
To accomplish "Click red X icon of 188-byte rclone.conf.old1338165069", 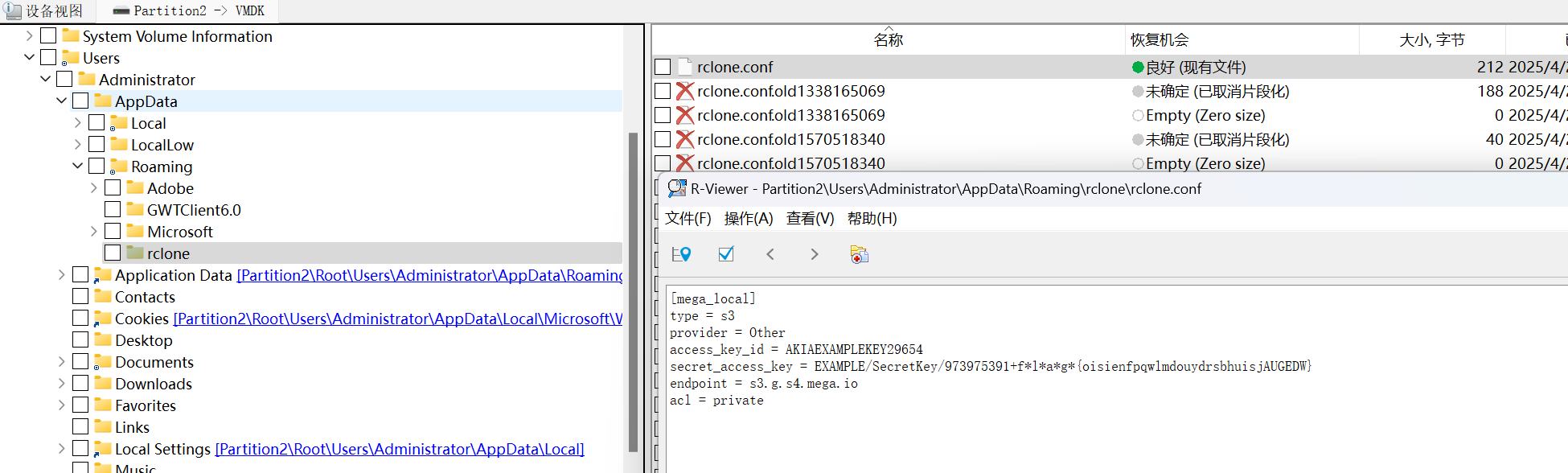I will (685, 91).
